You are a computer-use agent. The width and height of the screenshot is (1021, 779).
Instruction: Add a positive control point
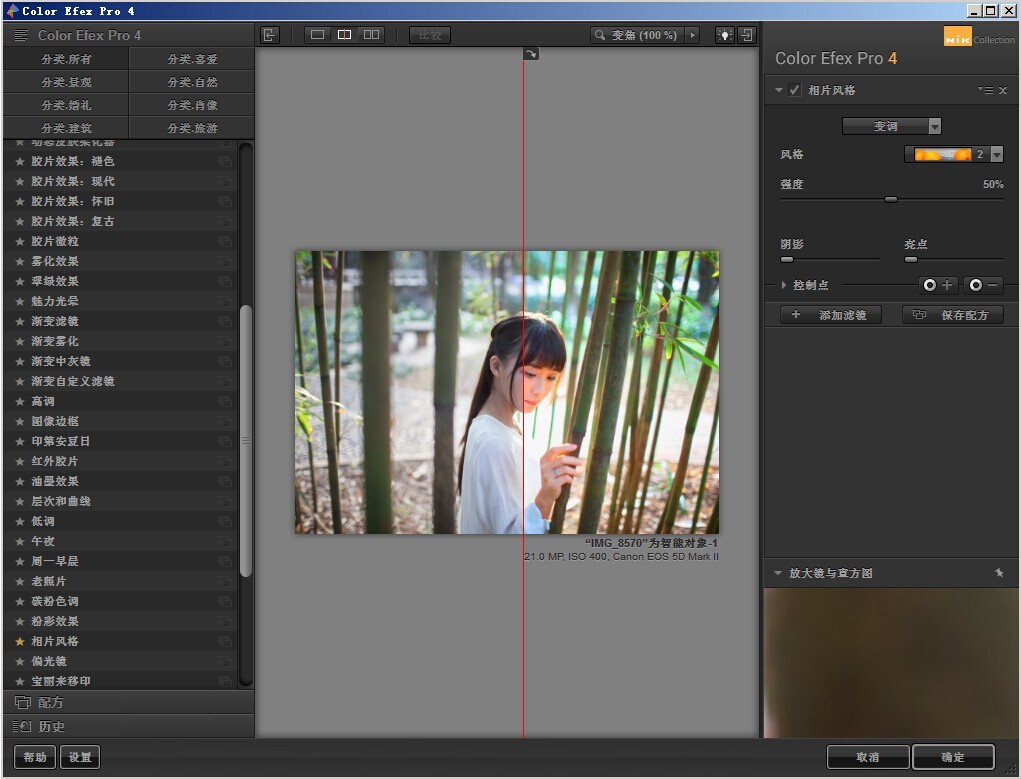point(937,285)
